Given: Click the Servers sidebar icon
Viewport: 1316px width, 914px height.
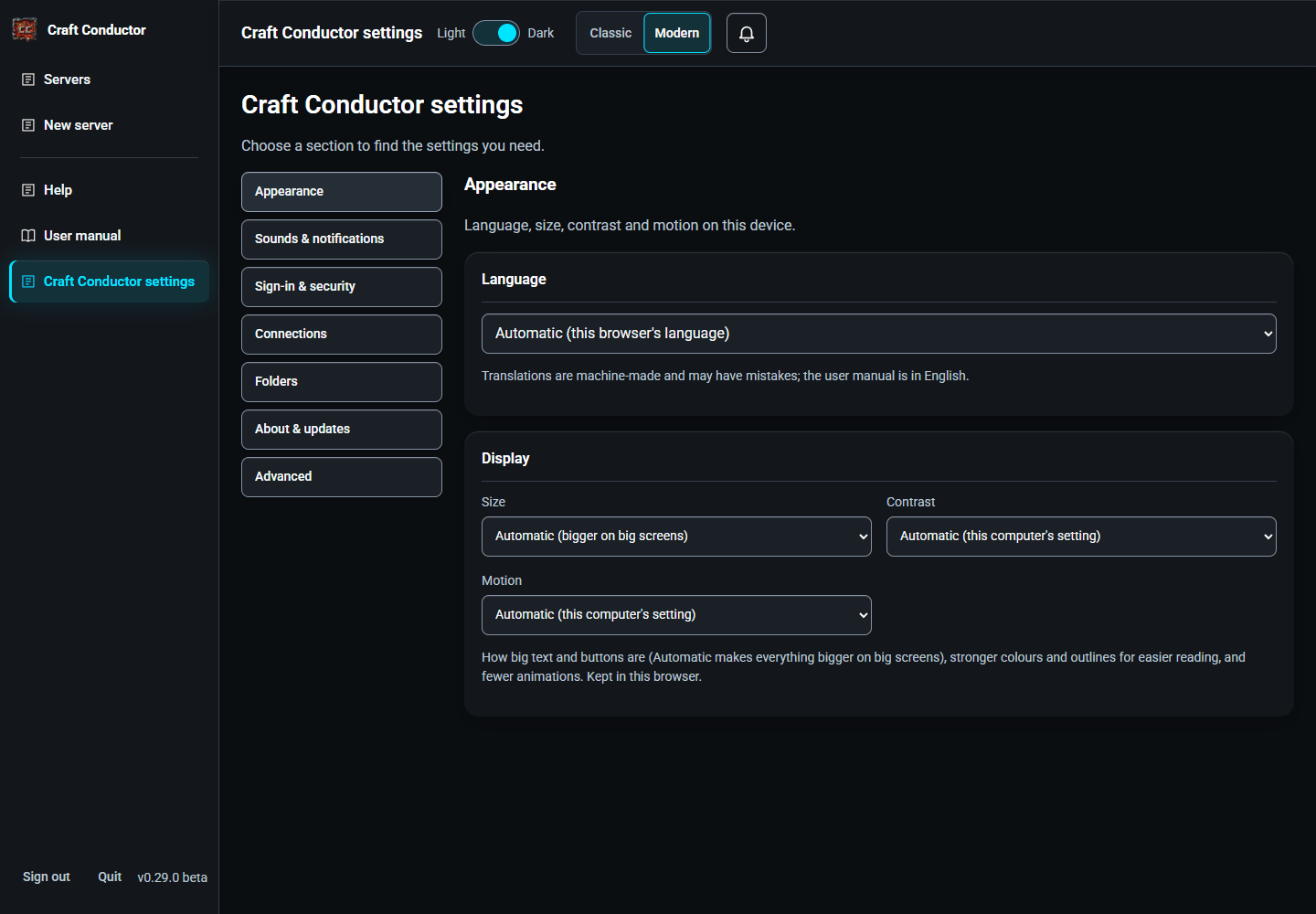Looking at the screenshot, I should point(28,80).
